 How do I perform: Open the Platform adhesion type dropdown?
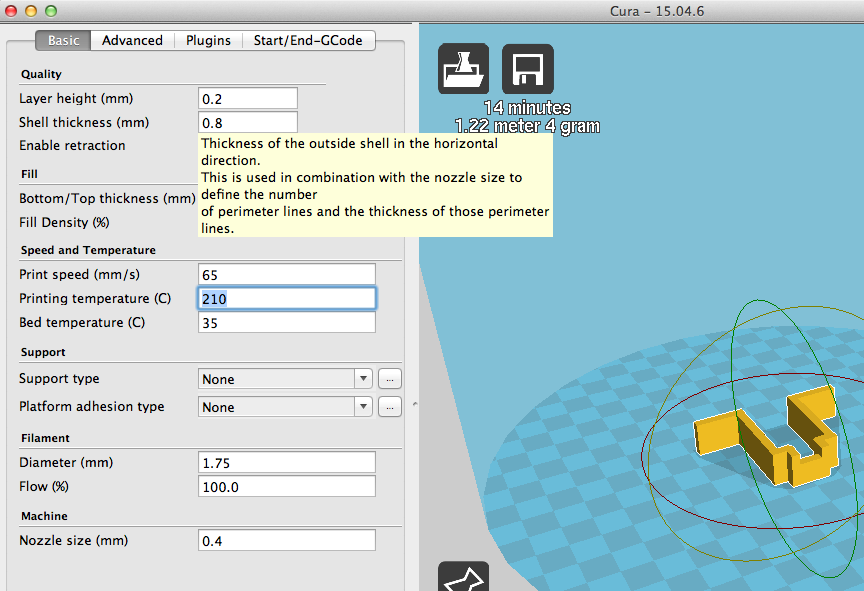pos(285,407)
